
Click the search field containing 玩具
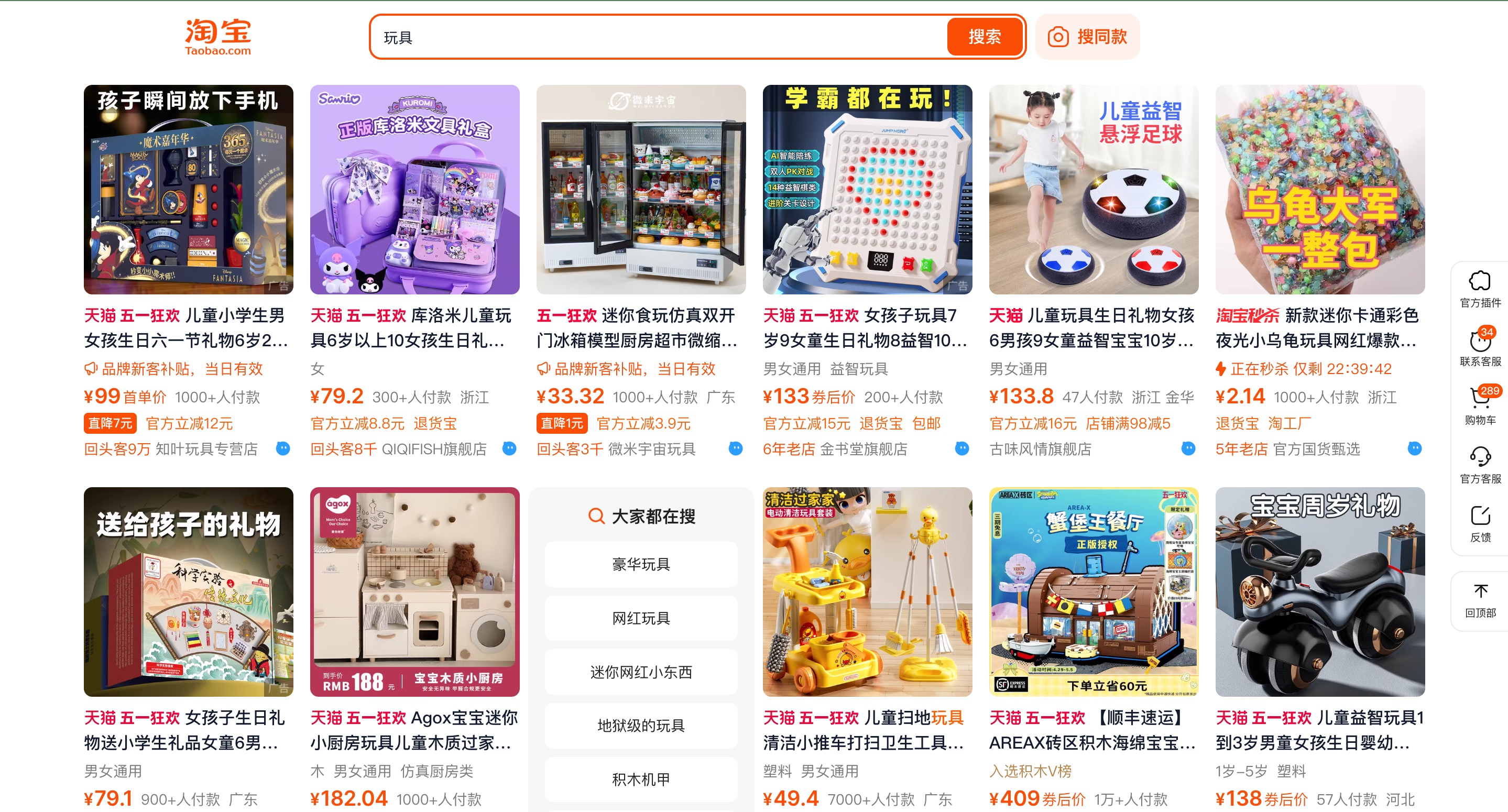coord(659,38)
